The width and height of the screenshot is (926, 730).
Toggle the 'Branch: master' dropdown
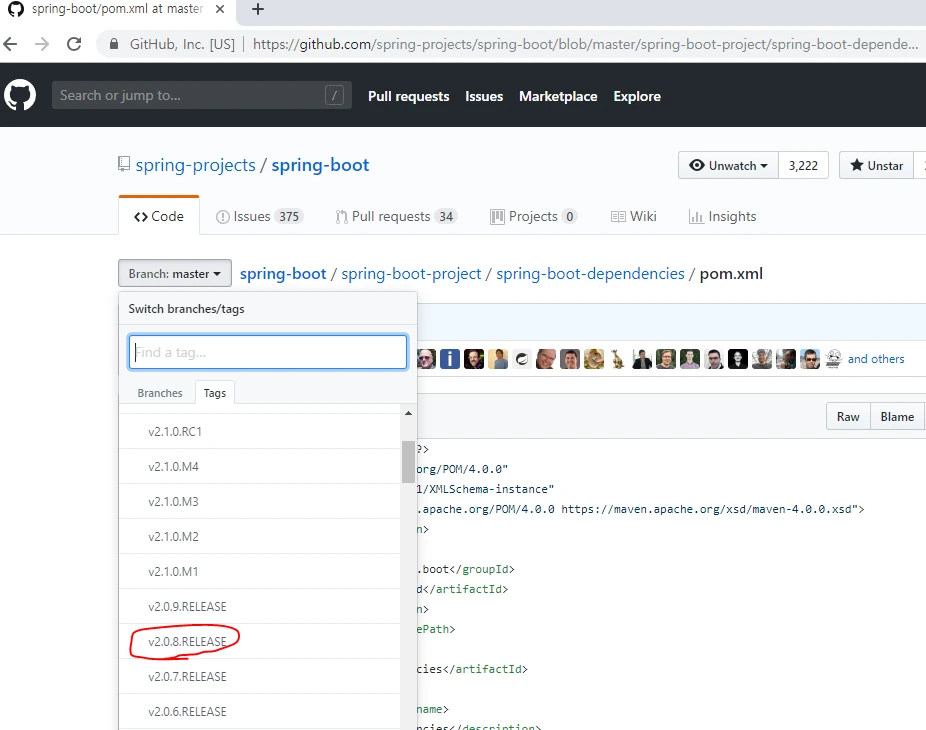(x=175, y=273)
